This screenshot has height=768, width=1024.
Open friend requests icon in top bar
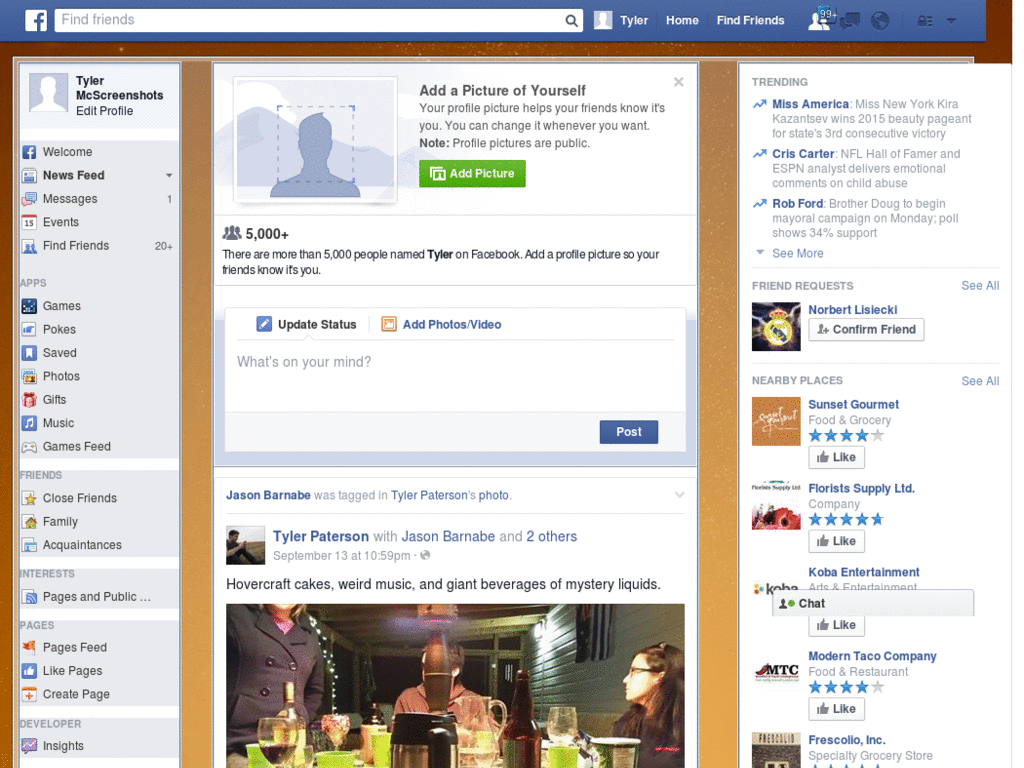[818, 20]
